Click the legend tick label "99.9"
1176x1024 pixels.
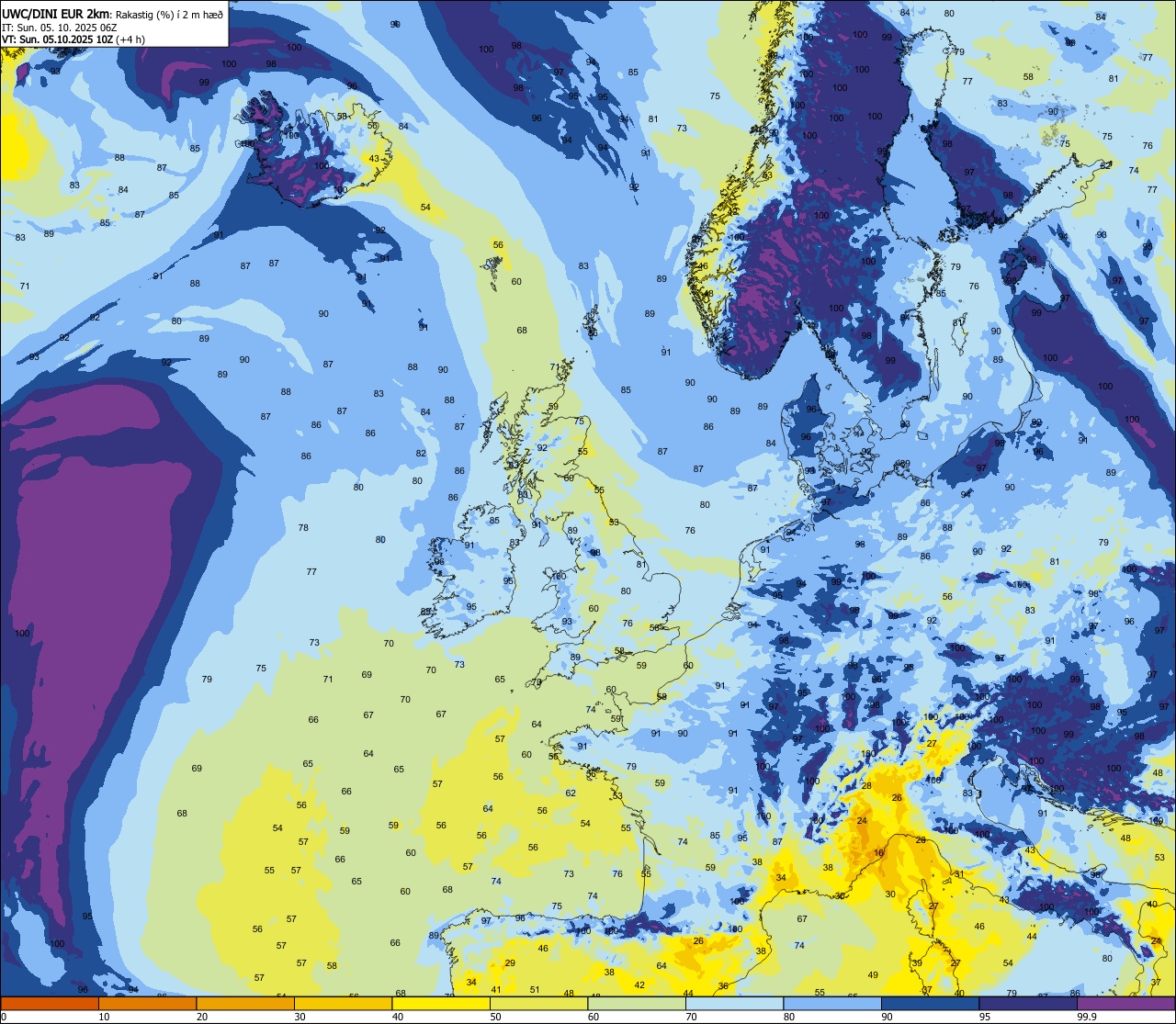pos(1088,1017)
